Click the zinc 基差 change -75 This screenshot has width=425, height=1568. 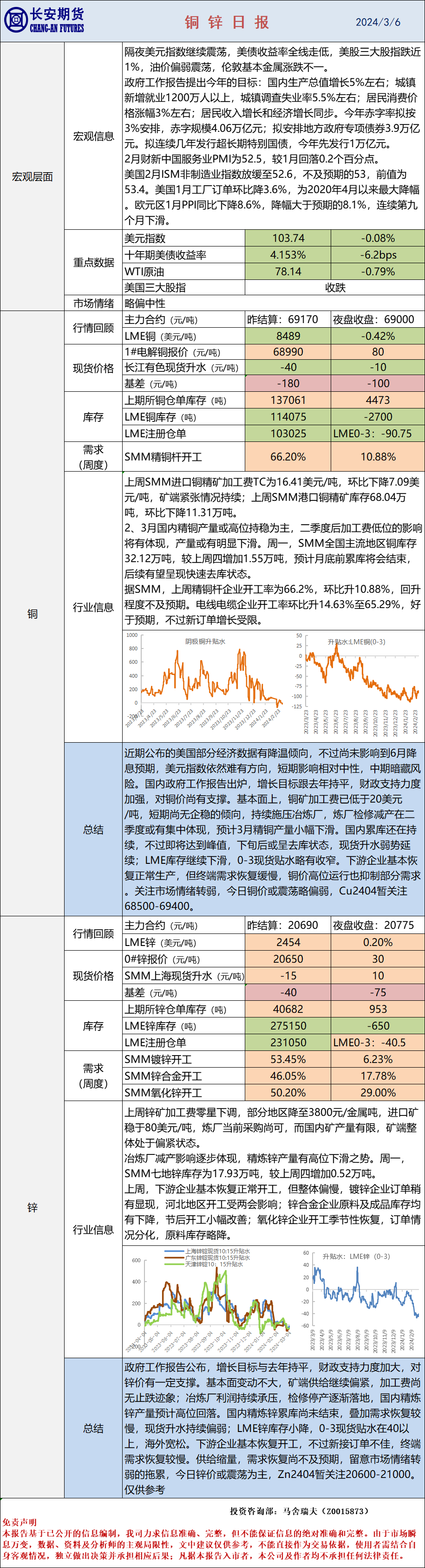[x=378, y=991]
